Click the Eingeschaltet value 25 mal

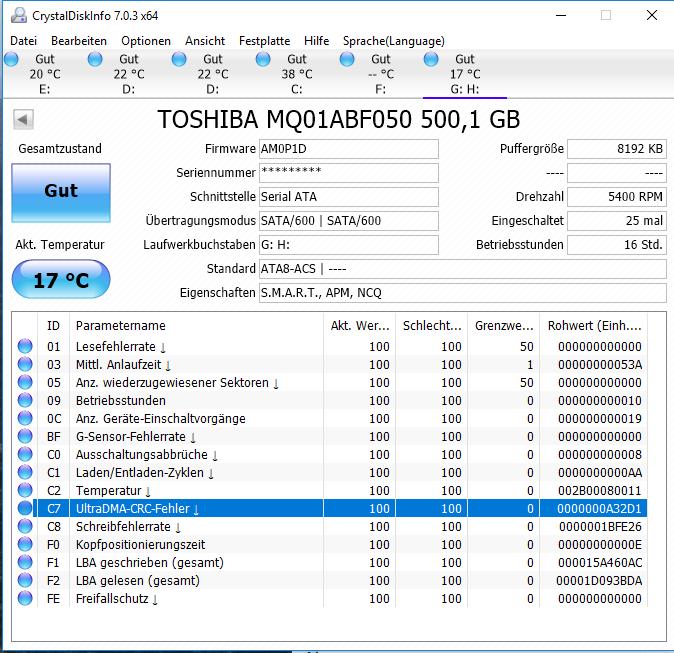[617, 221]
